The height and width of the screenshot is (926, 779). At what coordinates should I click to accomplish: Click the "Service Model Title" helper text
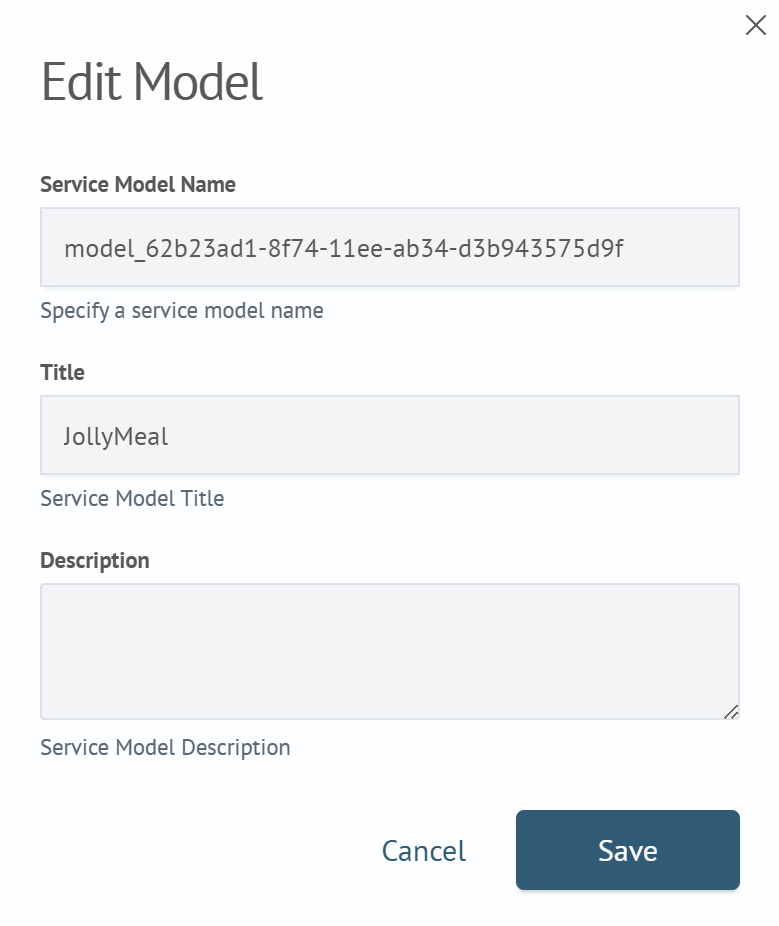(132, 498)
